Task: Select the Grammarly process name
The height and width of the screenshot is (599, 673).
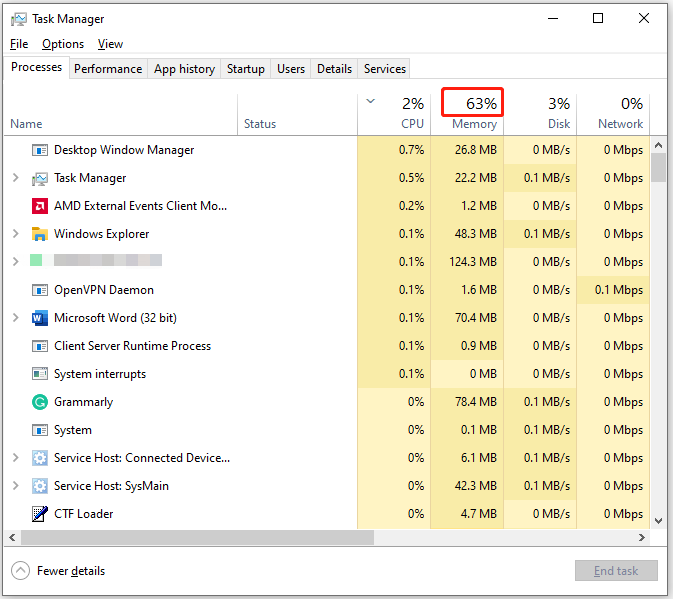Action: (84, 402)
